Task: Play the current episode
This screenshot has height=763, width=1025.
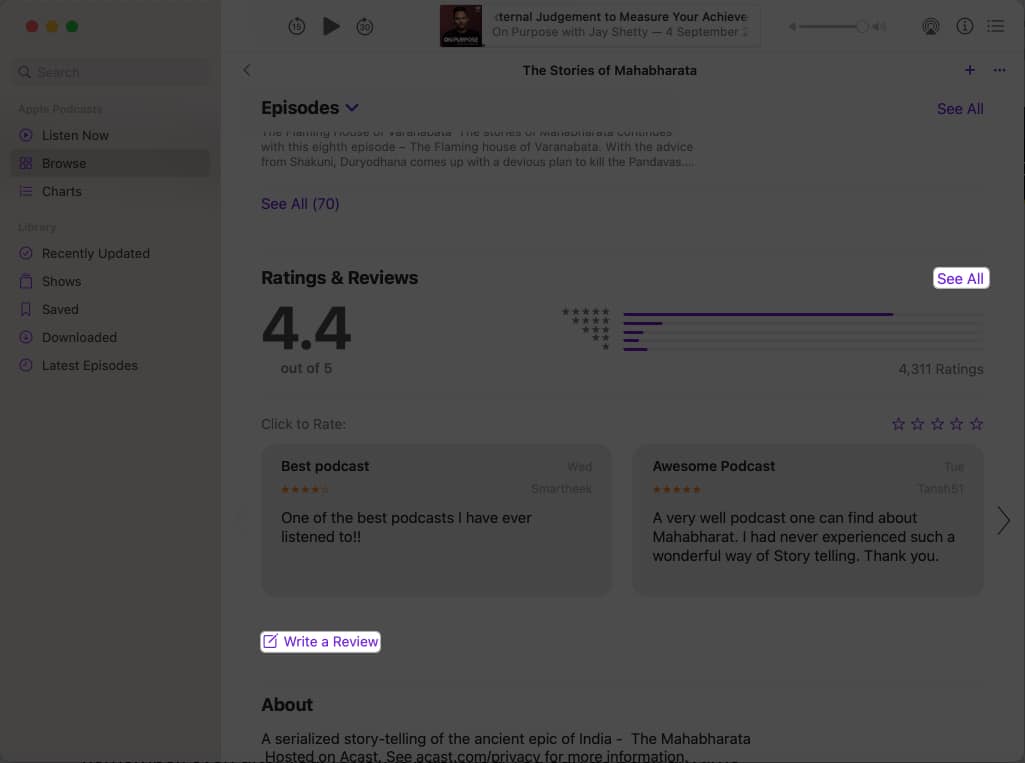Action: pyautogui.click(x=331, y=27)
